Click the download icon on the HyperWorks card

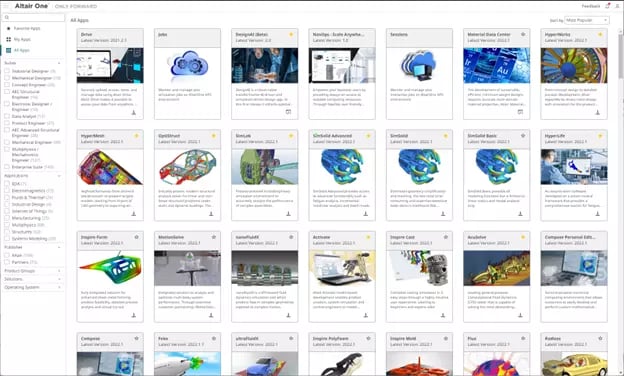coord(597,113)
